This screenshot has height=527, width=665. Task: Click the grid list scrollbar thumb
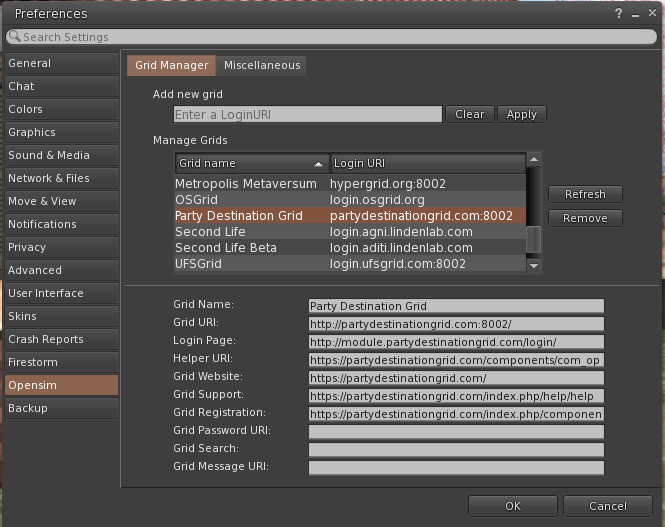(x=534, y=240)
